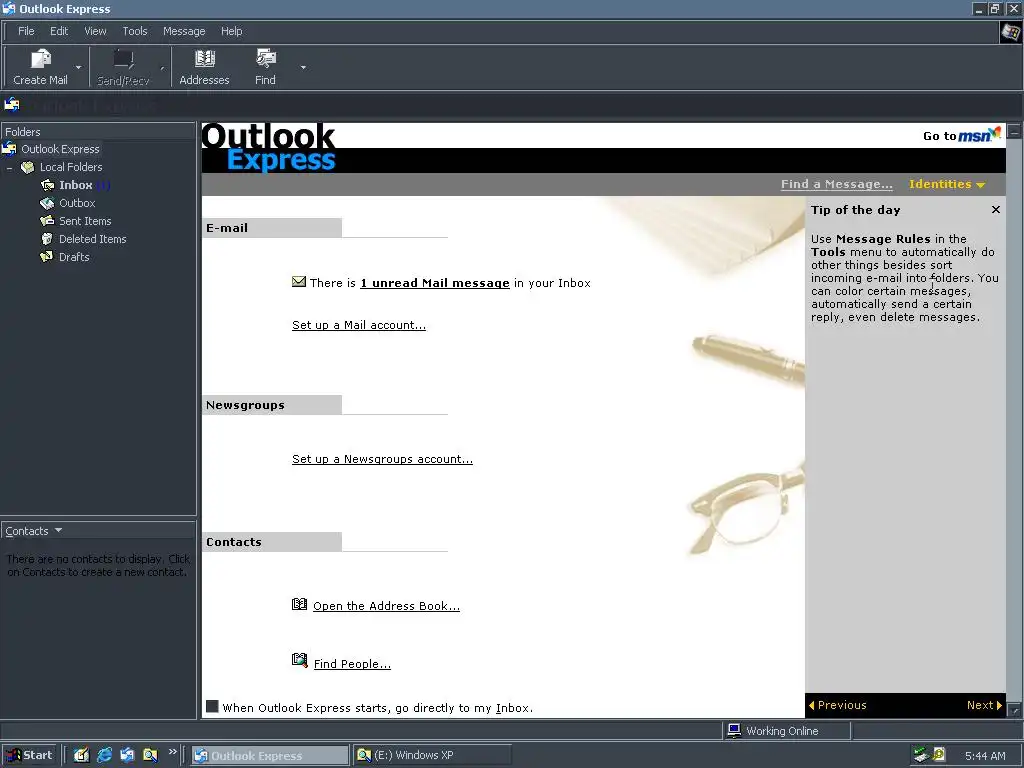Click Open the Address Book link
Image resolution: width=1024 pixels, height=768 pixels.
(387, 606)
